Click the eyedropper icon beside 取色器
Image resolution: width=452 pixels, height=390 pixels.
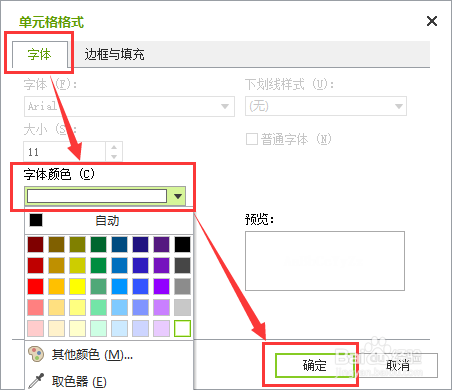tap(36, 381)
